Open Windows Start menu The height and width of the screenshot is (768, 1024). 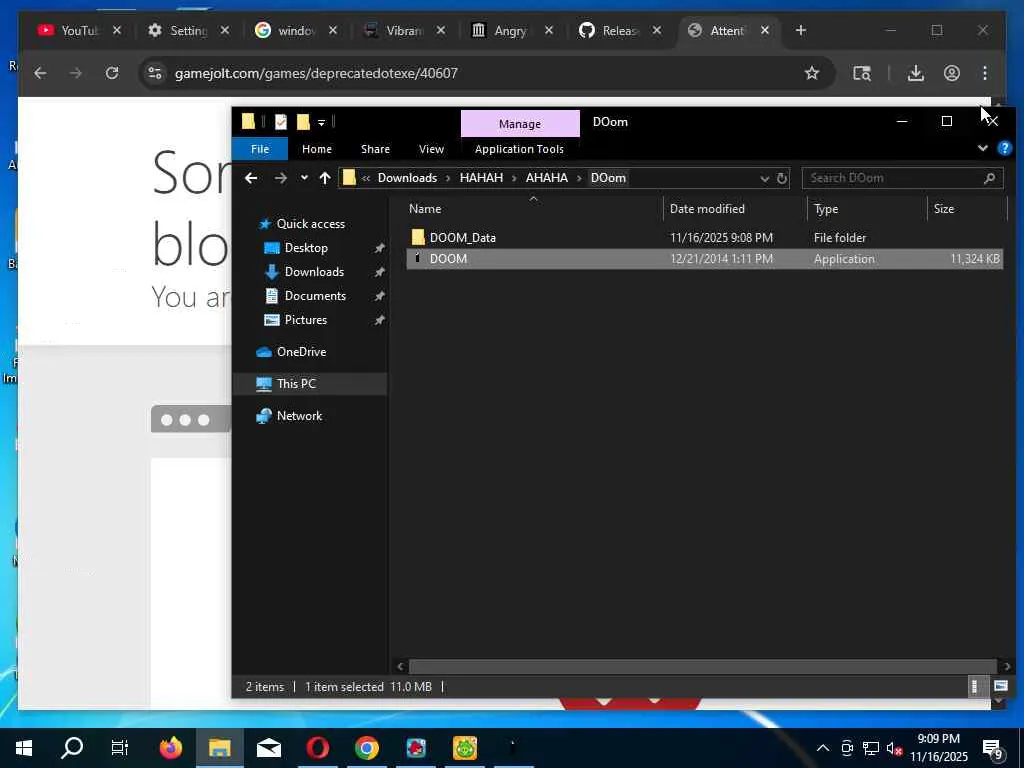click(x=24, y=748)
